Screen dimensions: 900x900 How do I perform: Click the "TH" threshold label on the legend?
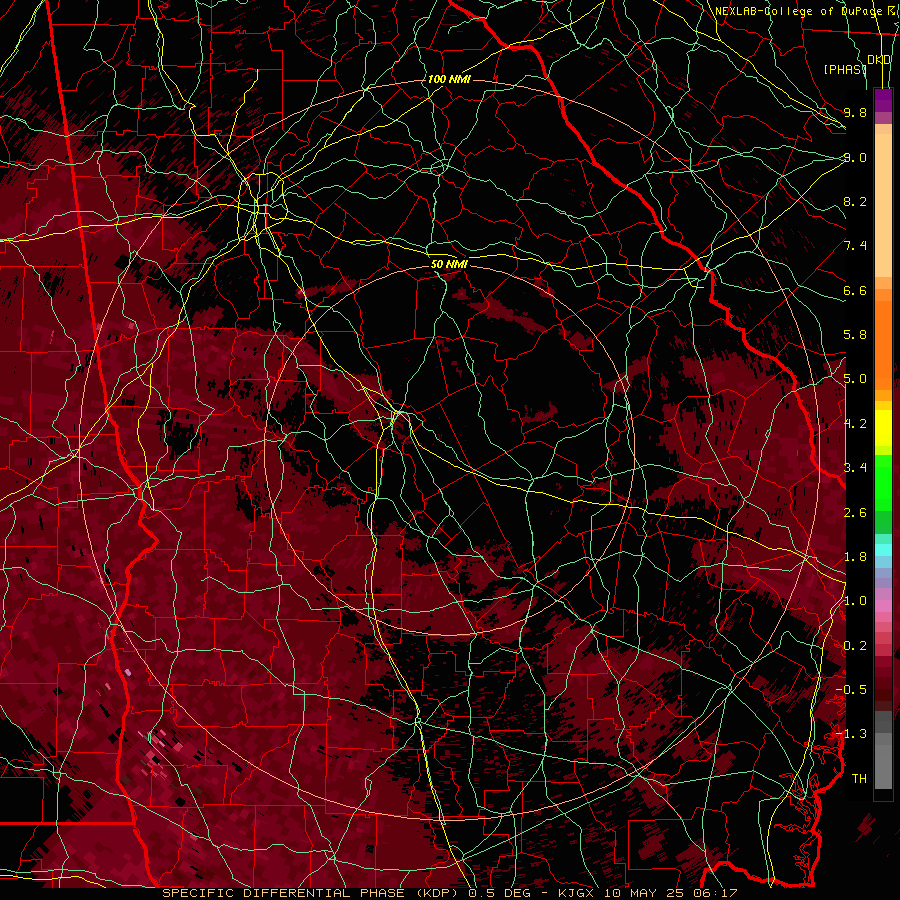tap(859, 779)
